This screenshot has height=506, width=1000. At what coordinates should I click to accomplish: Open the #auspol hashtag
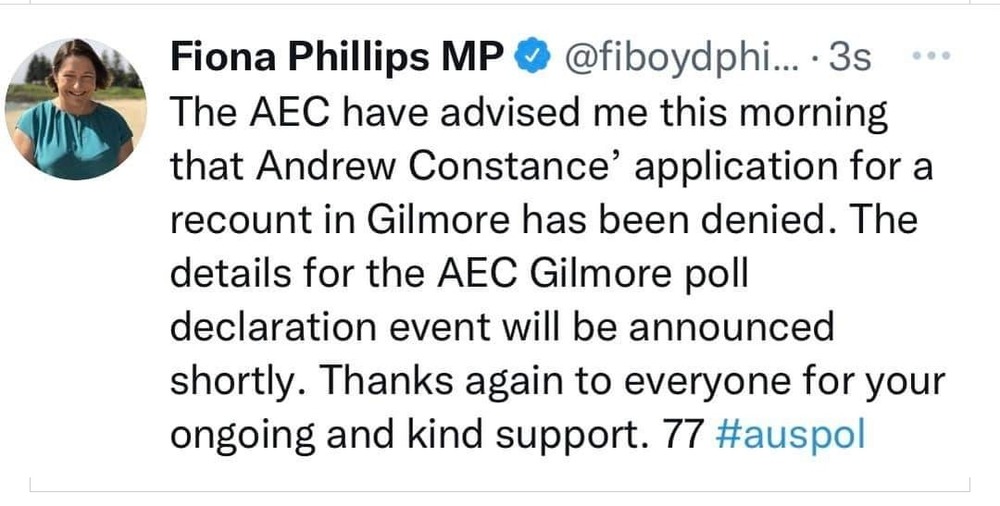[791, 437]
